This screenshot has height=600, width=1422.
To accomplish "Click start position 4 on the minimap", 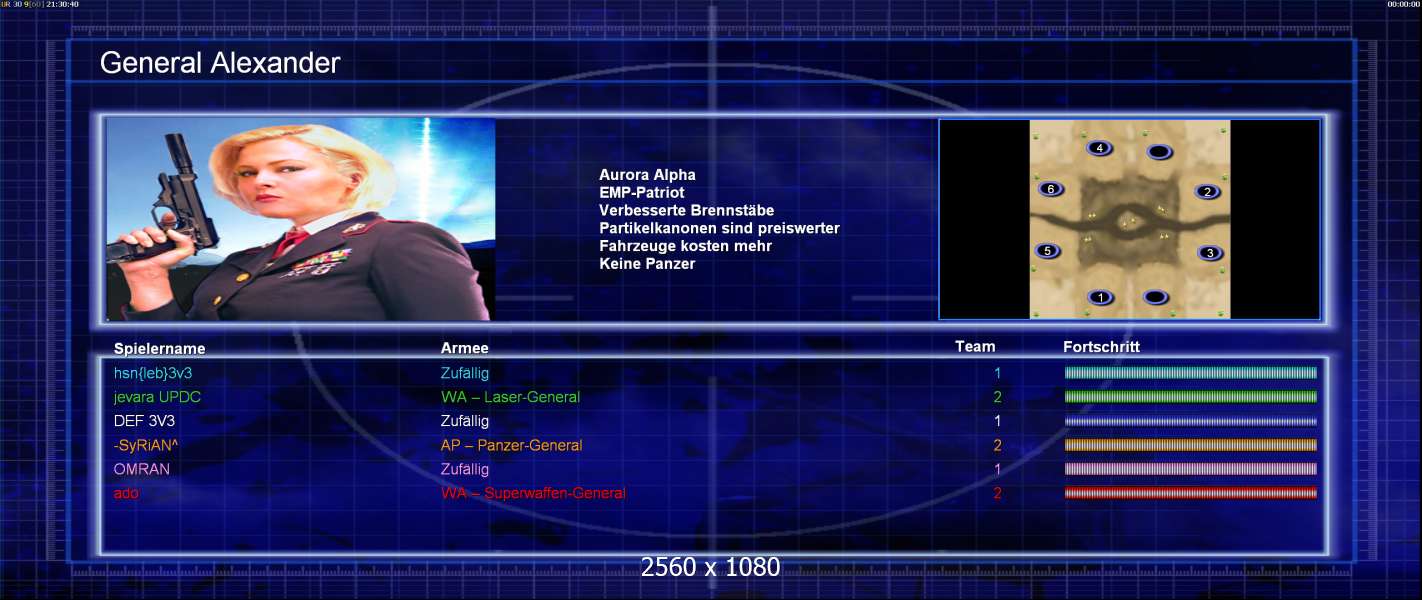I will [1100, 148].
